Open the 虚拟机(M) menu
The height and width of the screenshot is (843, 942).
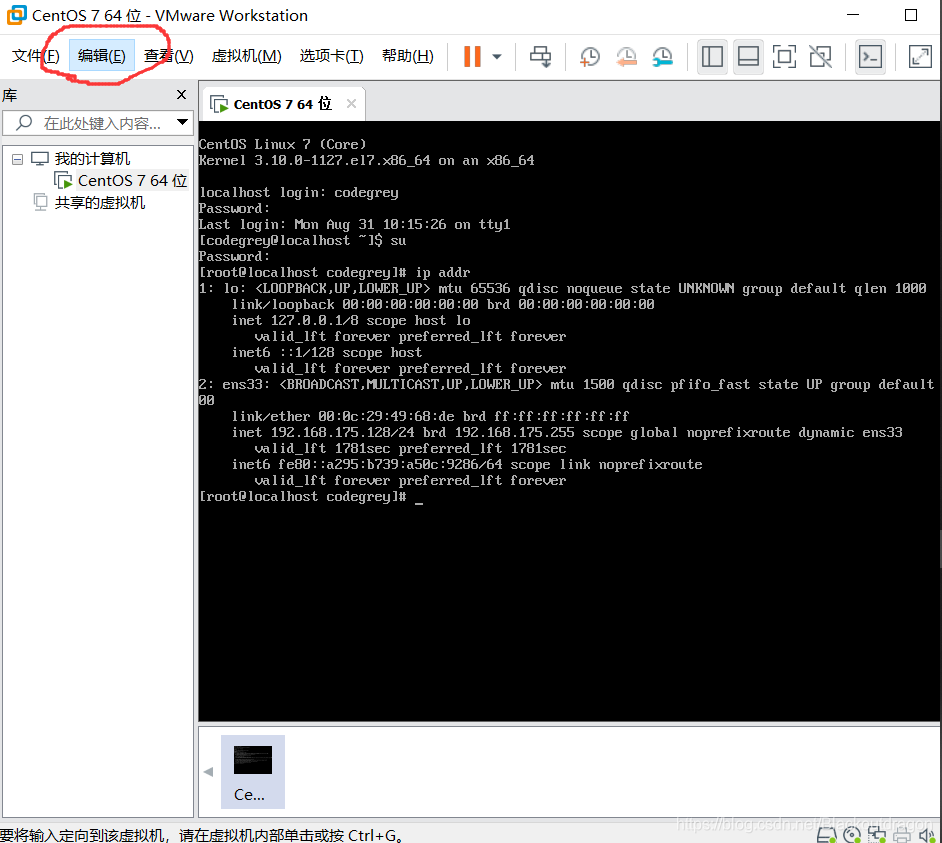coord(246,56)
